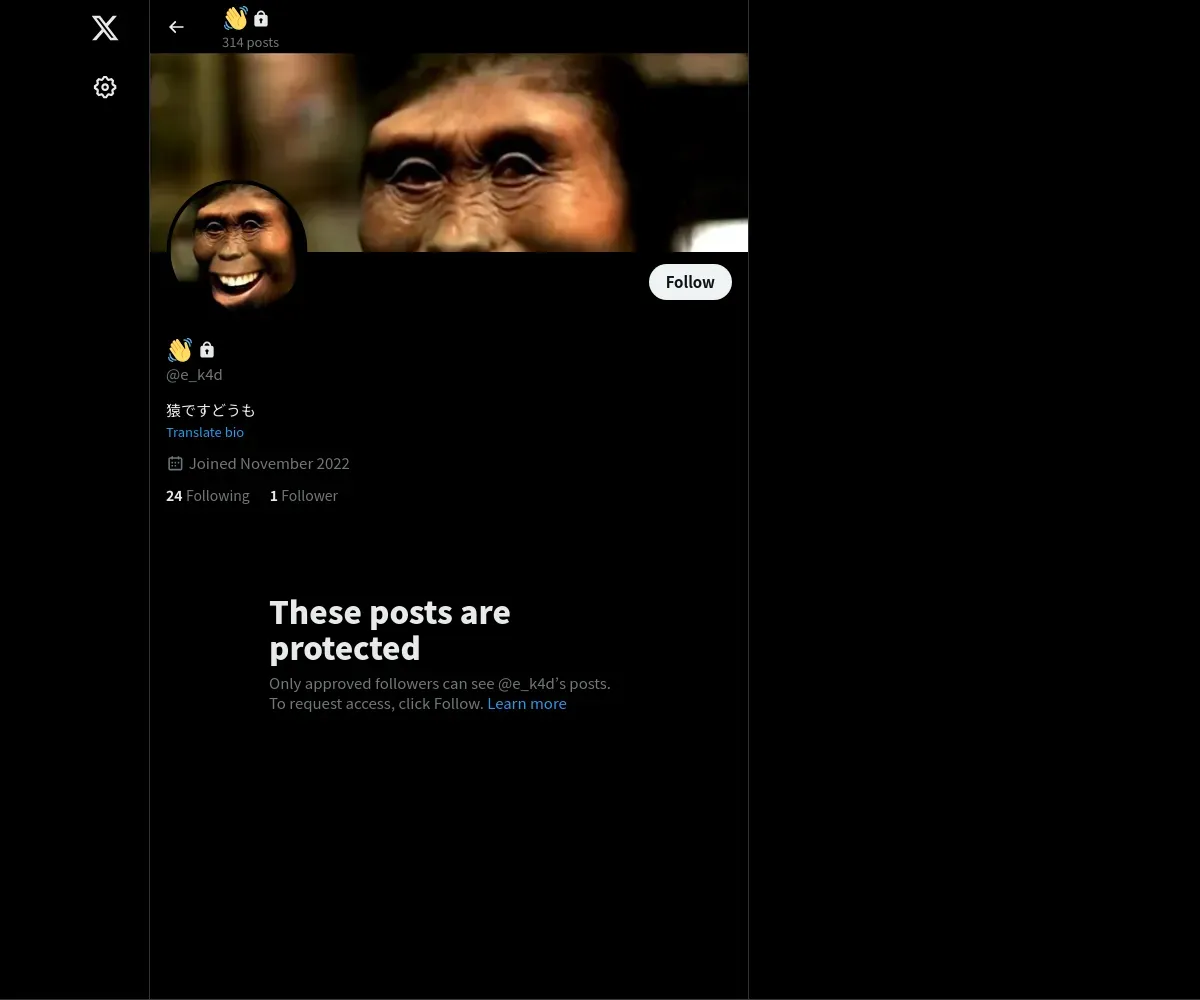
Task: Click Learn more about protected posts
Action: [527, 703]
